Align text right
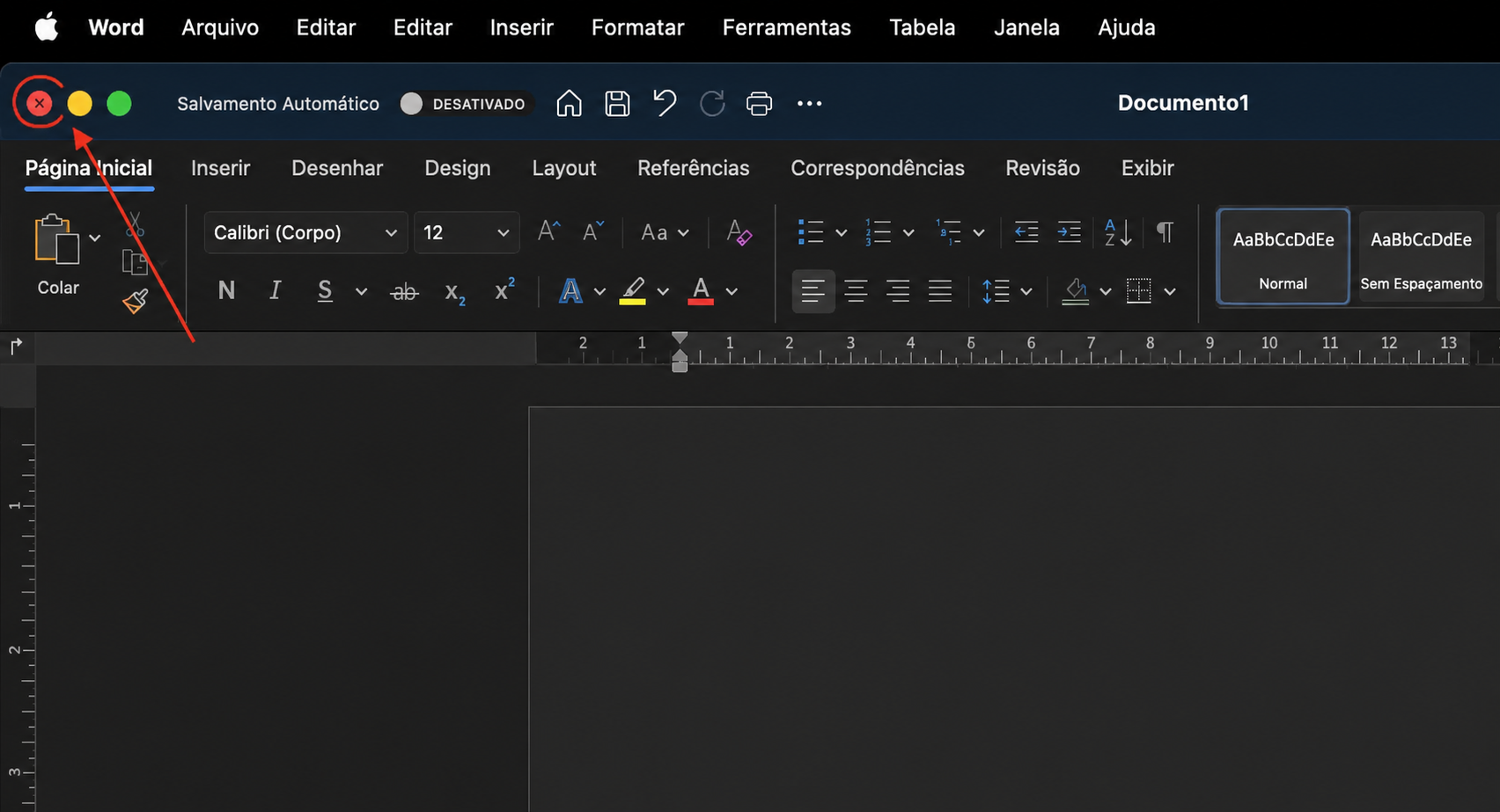The image size is (1500, 812). [x=898, y=291]
